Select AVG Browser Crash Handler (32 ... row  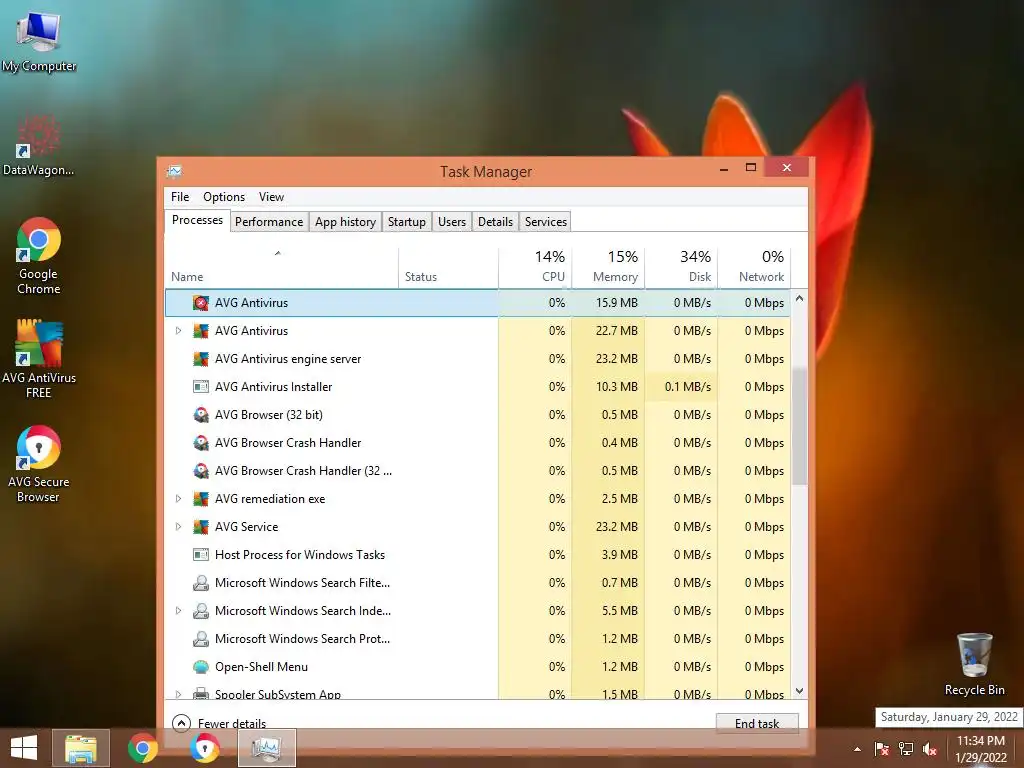click(x=477, y=471)
